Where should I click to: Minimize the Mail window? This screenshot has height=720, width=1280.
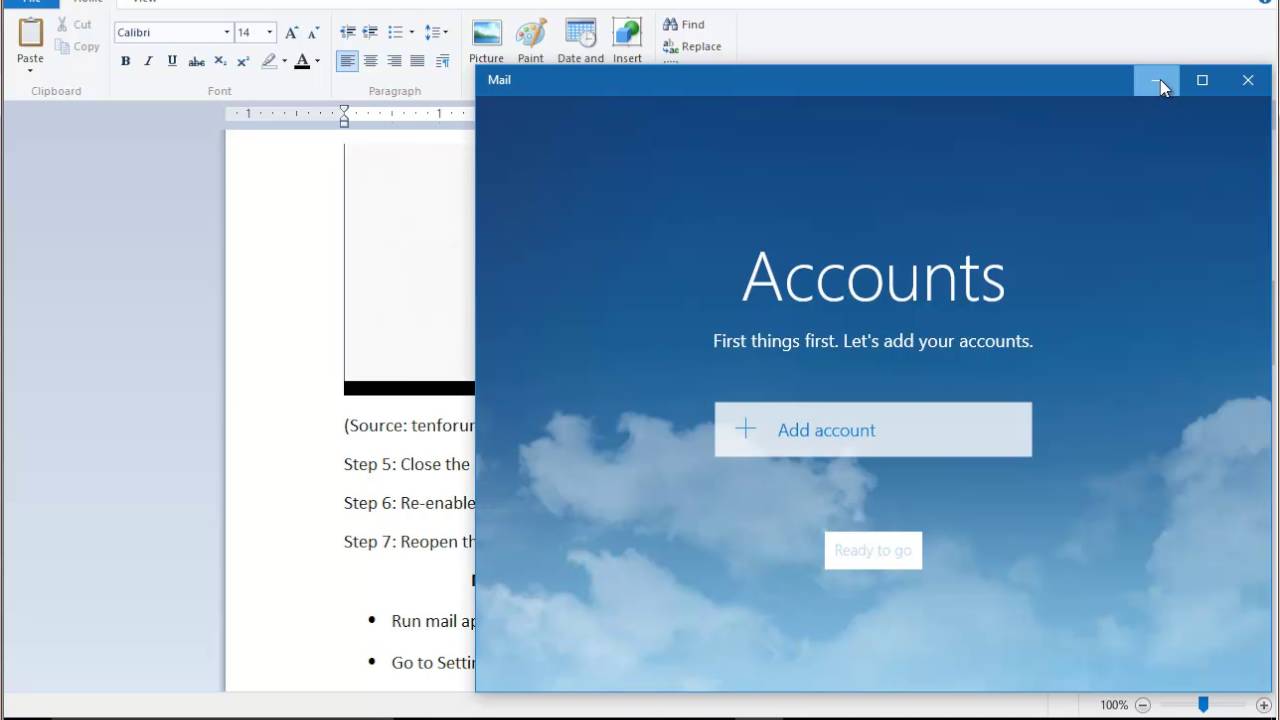click(x=1156, y=81)
